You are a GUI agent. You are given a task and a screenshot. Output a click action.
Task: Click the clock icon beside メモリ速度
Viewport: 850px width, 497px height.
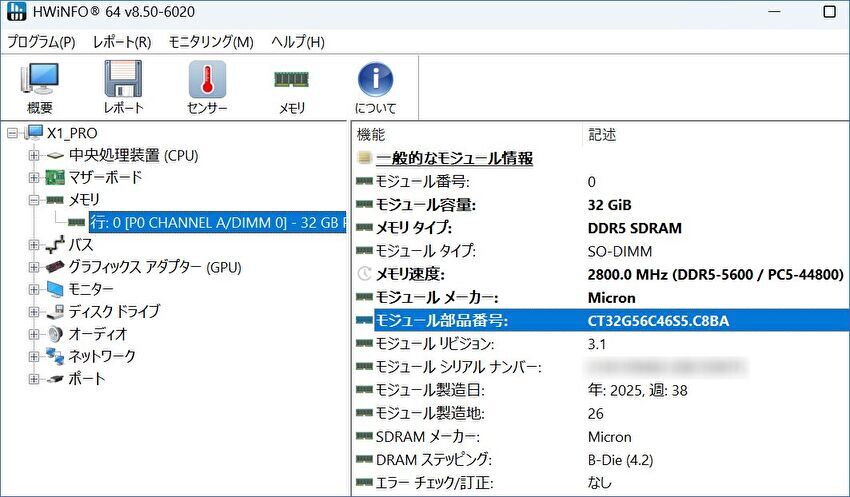coord(365,274)
